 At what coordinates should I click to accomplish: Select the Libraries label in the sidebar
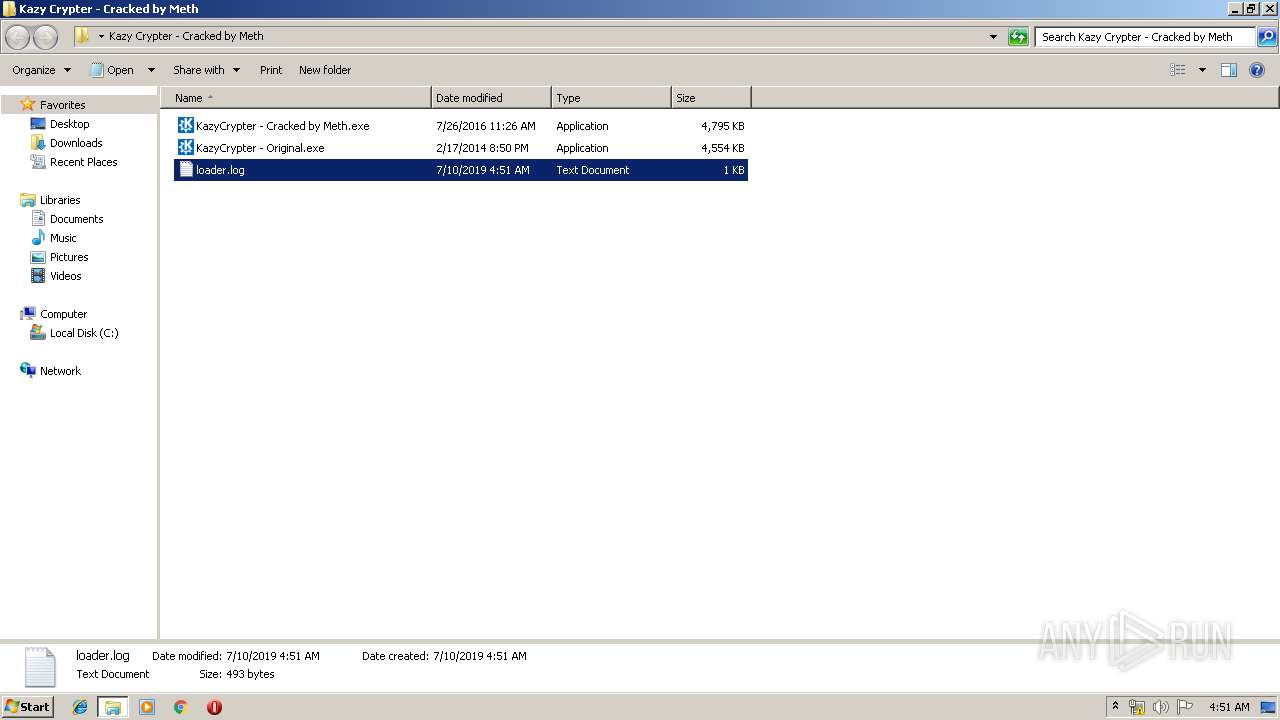pos(60,200)
